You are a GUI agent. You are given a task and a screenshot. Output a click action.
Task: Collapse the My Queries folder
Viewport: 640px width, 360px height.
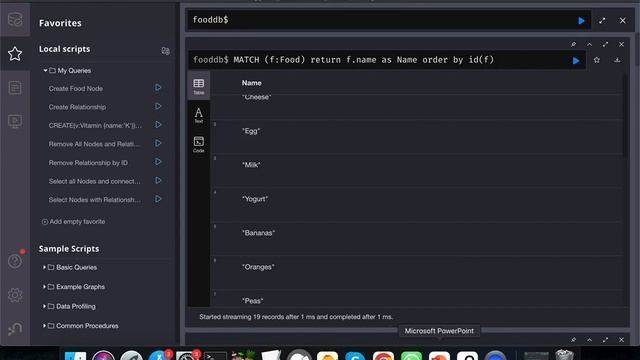(45, 70)
